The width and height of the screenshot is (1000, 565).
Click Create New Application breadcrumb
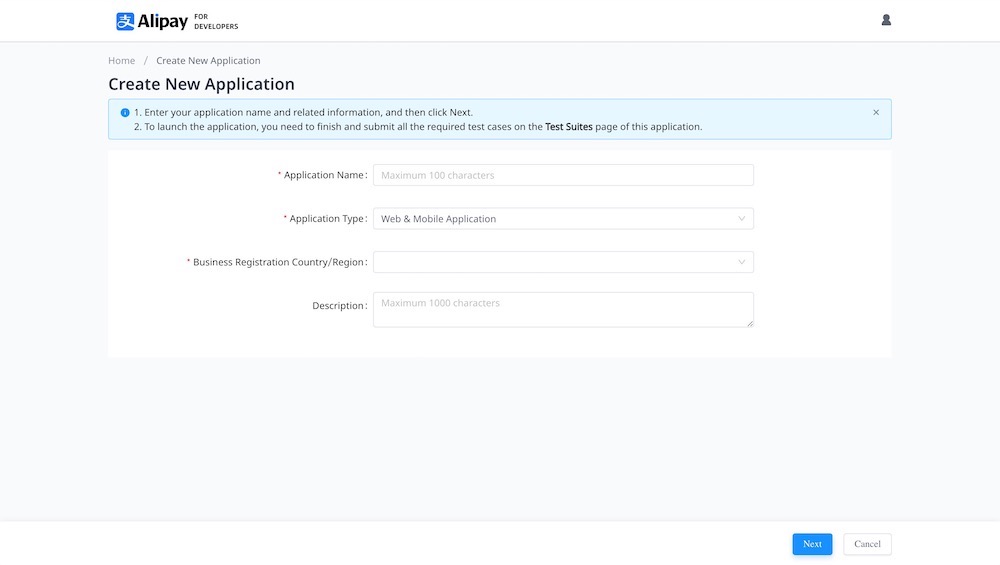pyautogui.click(x=208, y=61)
